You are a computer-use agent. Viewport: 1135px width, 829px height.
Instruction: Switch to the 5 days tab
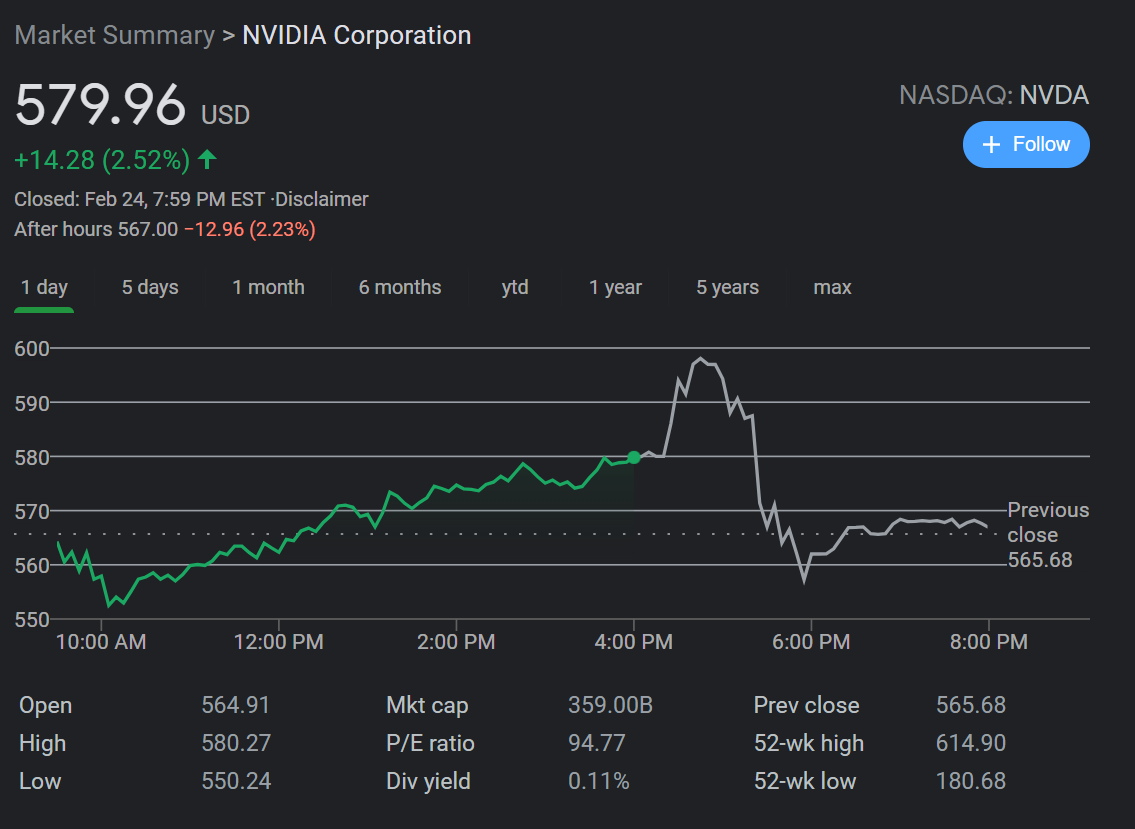pyautogui.click(x=150, y=288)
